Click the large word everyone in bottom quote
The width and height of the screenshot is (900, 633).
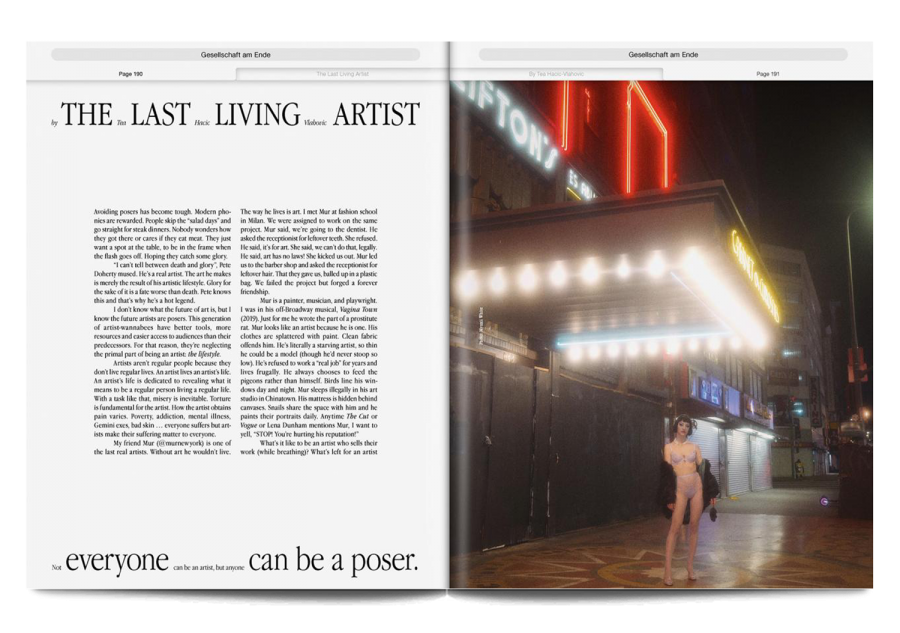pos(116,561)
